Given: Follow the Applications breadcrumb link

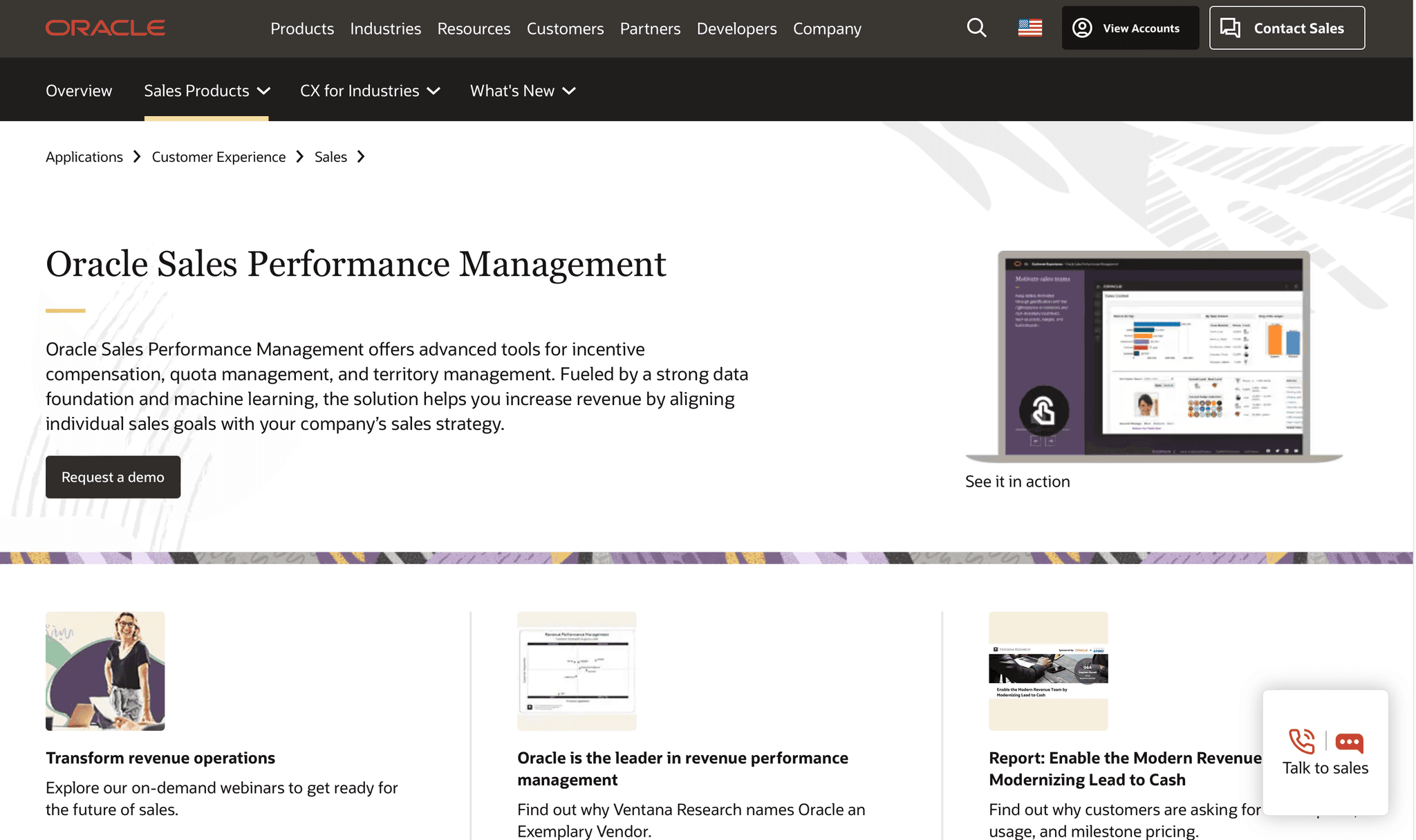Looking at the screenshot, I should click(84, 157).
